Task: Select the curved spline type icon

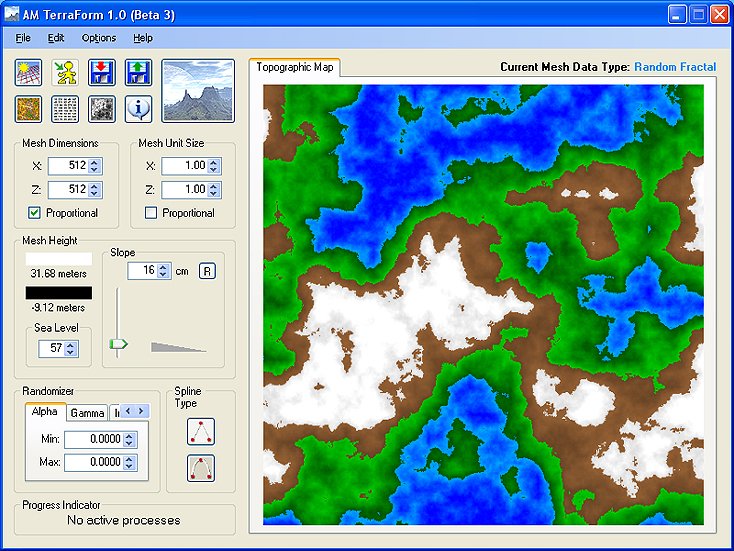Action: point(201,468)
